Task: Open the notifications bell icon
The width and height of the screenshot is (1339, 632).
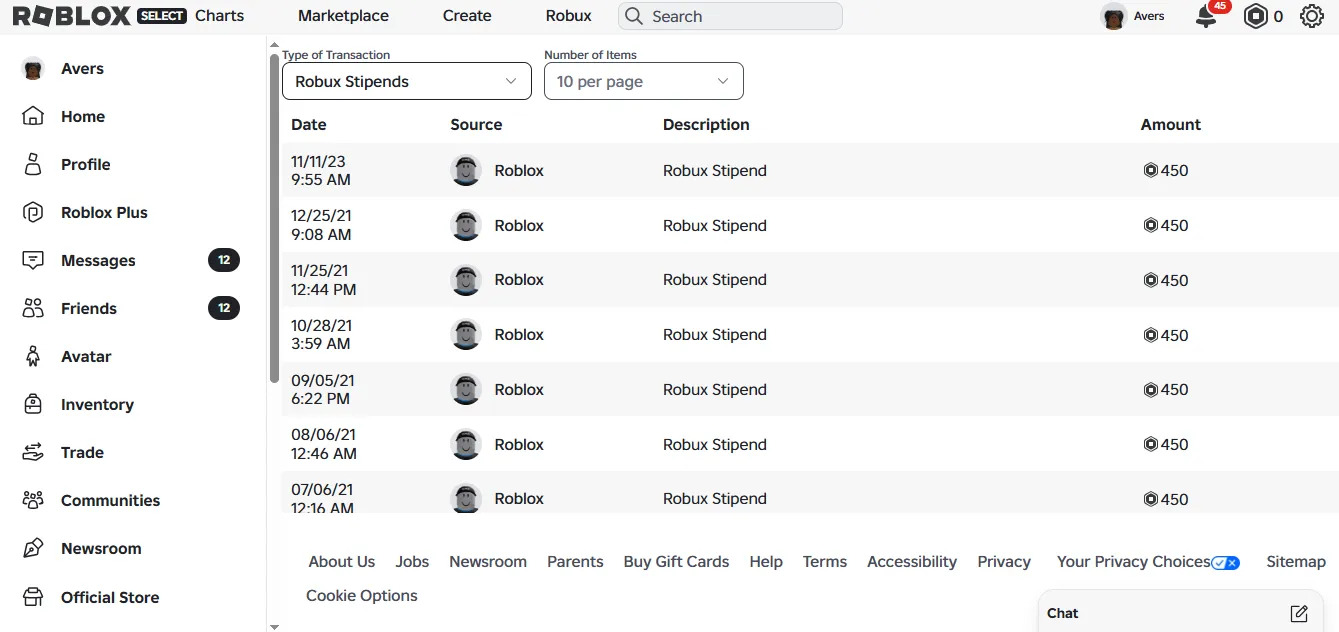Action: (1207, 16)
